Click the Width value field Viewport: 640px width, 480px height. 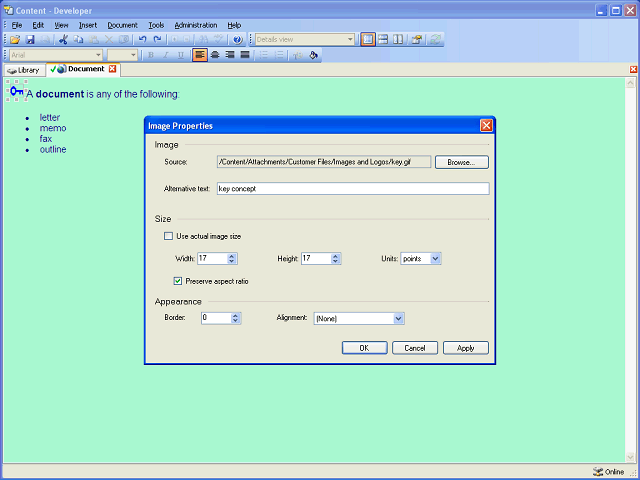coord(212,258)
